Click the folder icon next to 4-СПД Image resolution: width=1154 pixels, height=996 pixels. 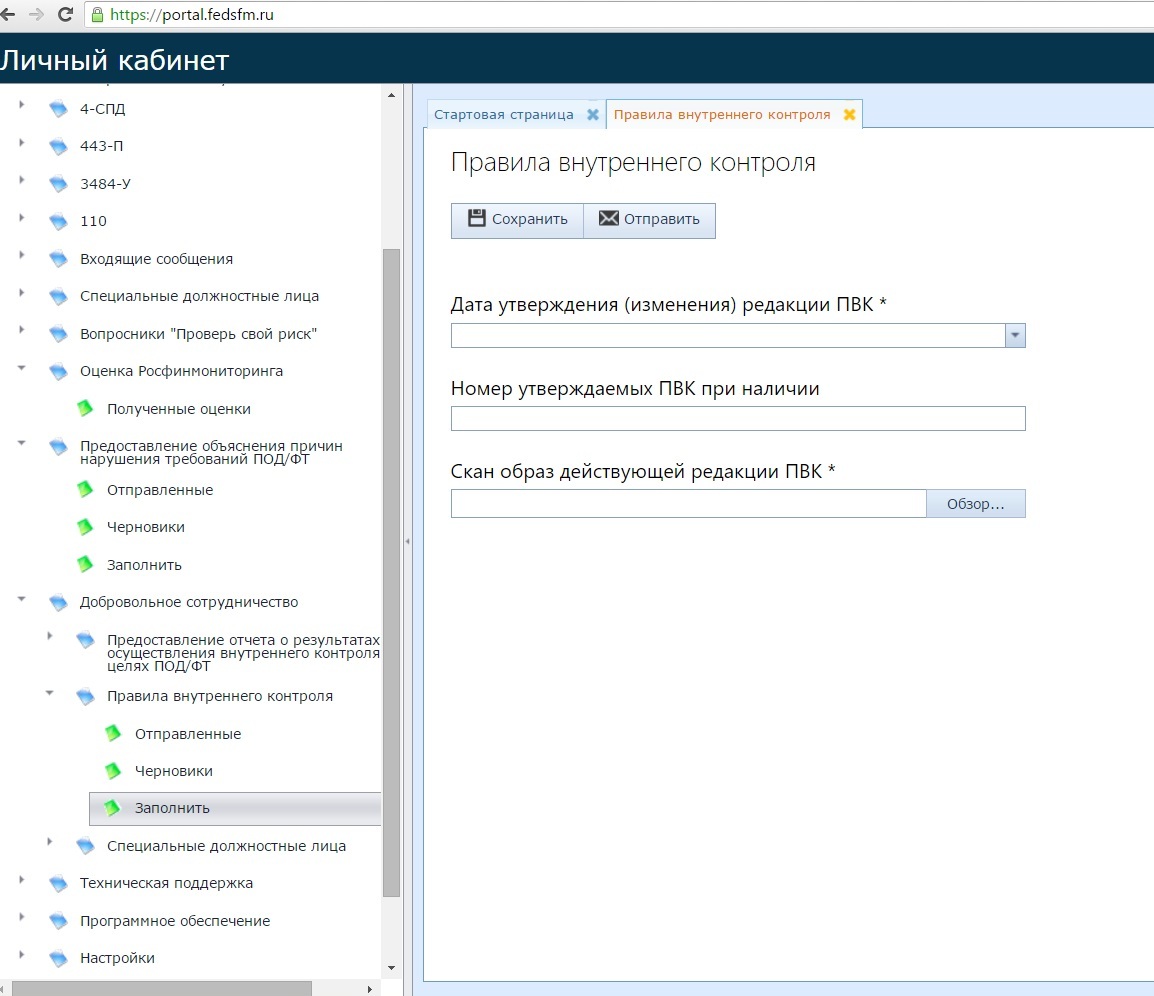(x=58, y=109)
